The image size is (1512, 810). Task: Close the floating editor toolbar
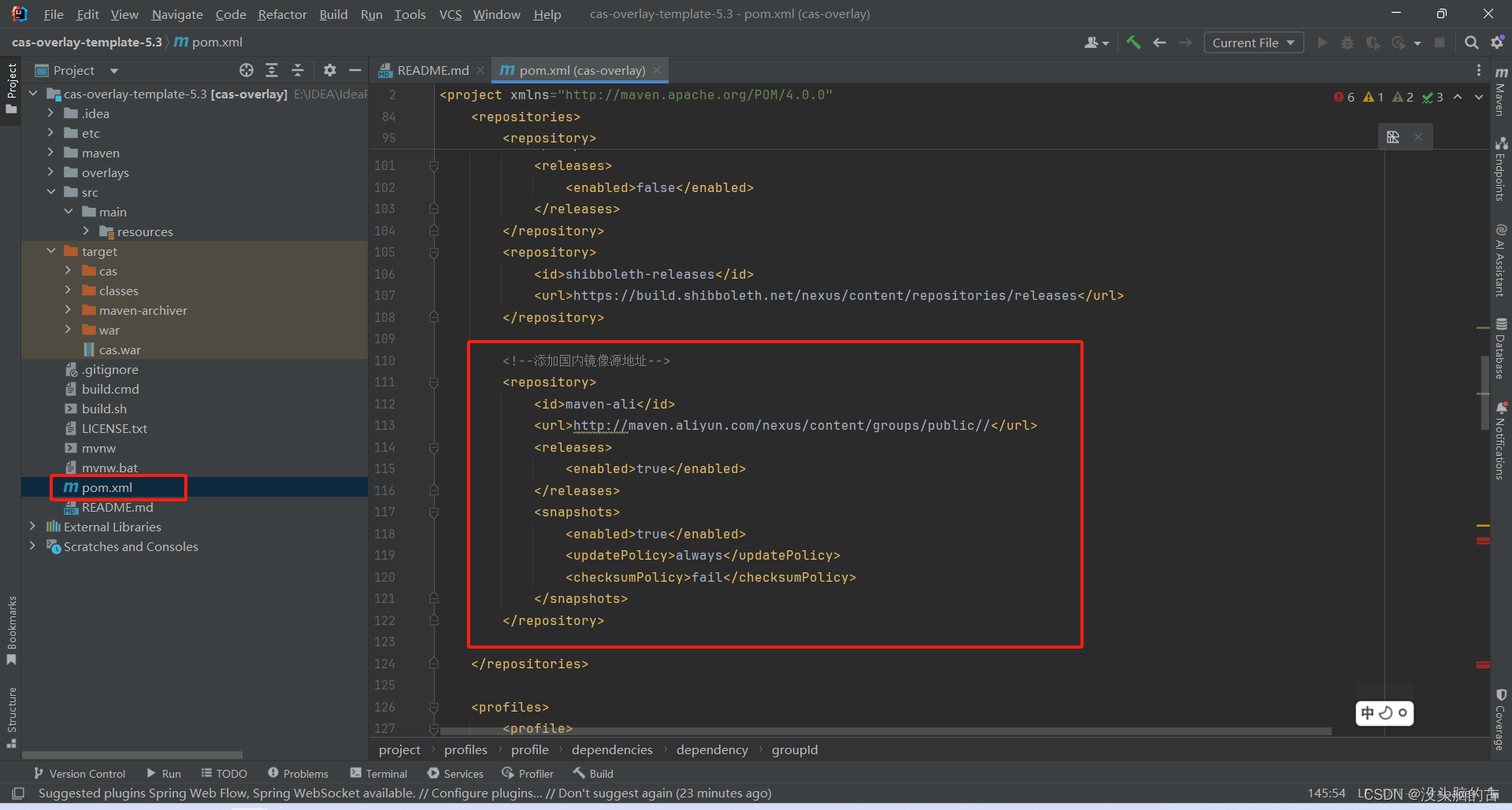pos(1418,137)
